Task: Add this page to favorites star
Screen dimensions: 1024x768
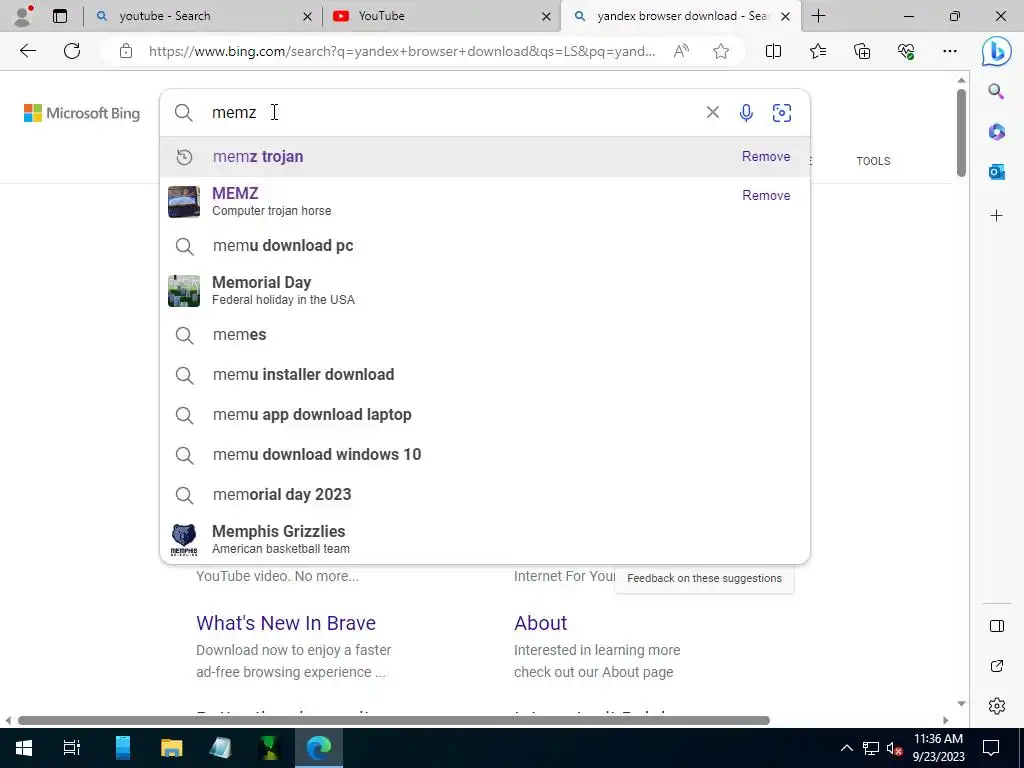Action: tap(721, 51)
